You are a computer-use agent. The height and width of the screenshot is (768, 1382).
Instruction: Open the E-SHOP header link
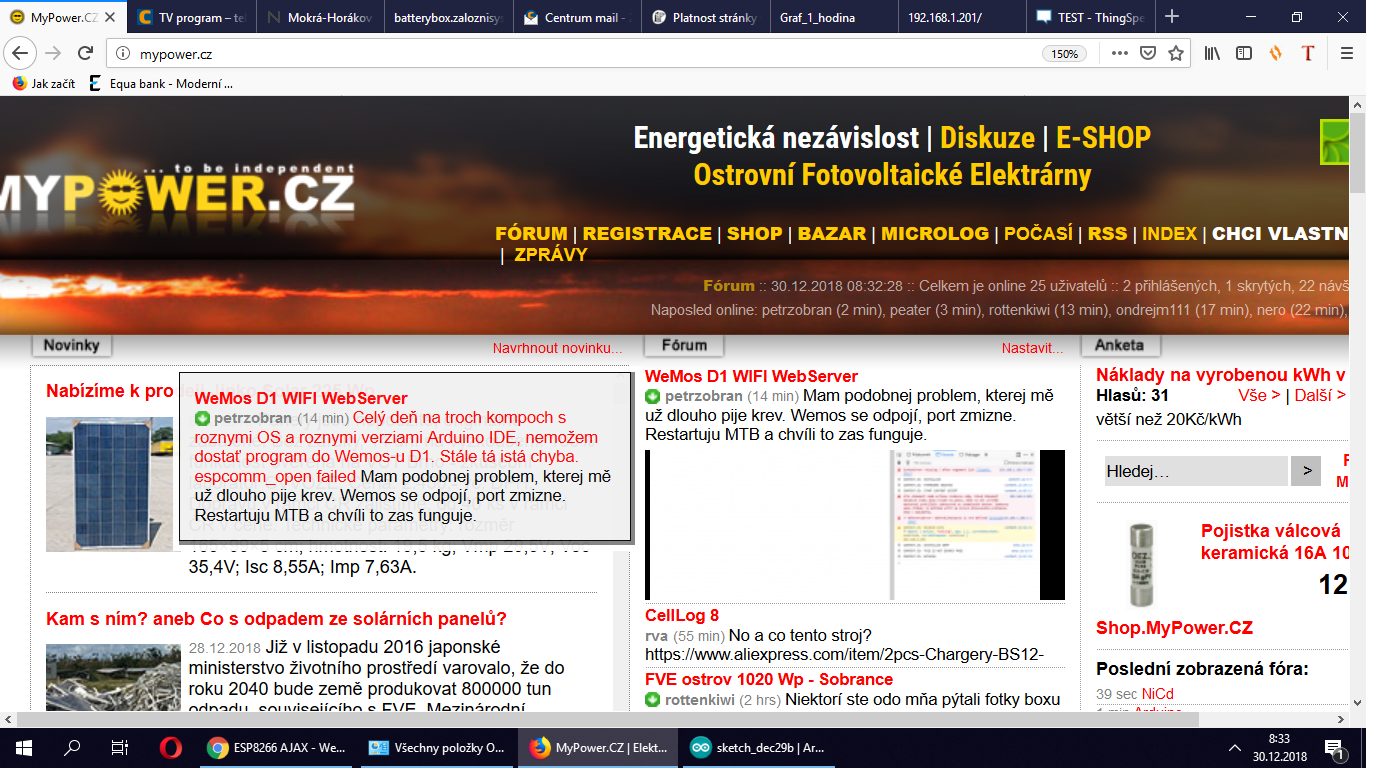point(1103,138)
